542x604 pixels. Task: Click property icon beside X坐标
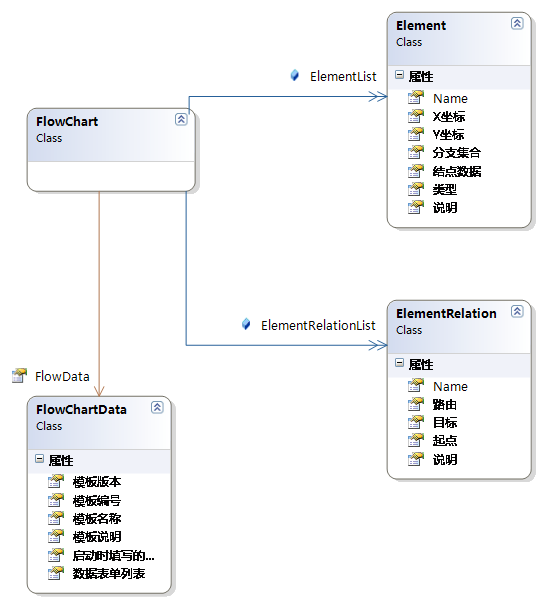coord(416,116)
